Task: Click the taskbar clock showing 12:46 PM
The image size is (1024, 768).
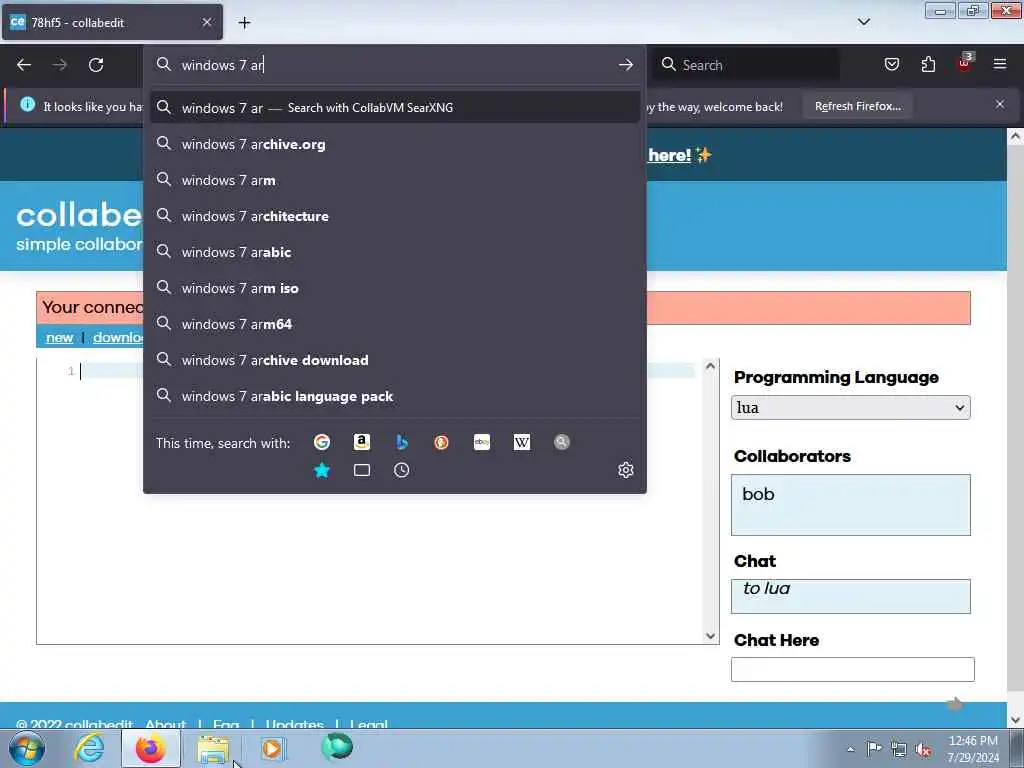Action: coord(973,749)
